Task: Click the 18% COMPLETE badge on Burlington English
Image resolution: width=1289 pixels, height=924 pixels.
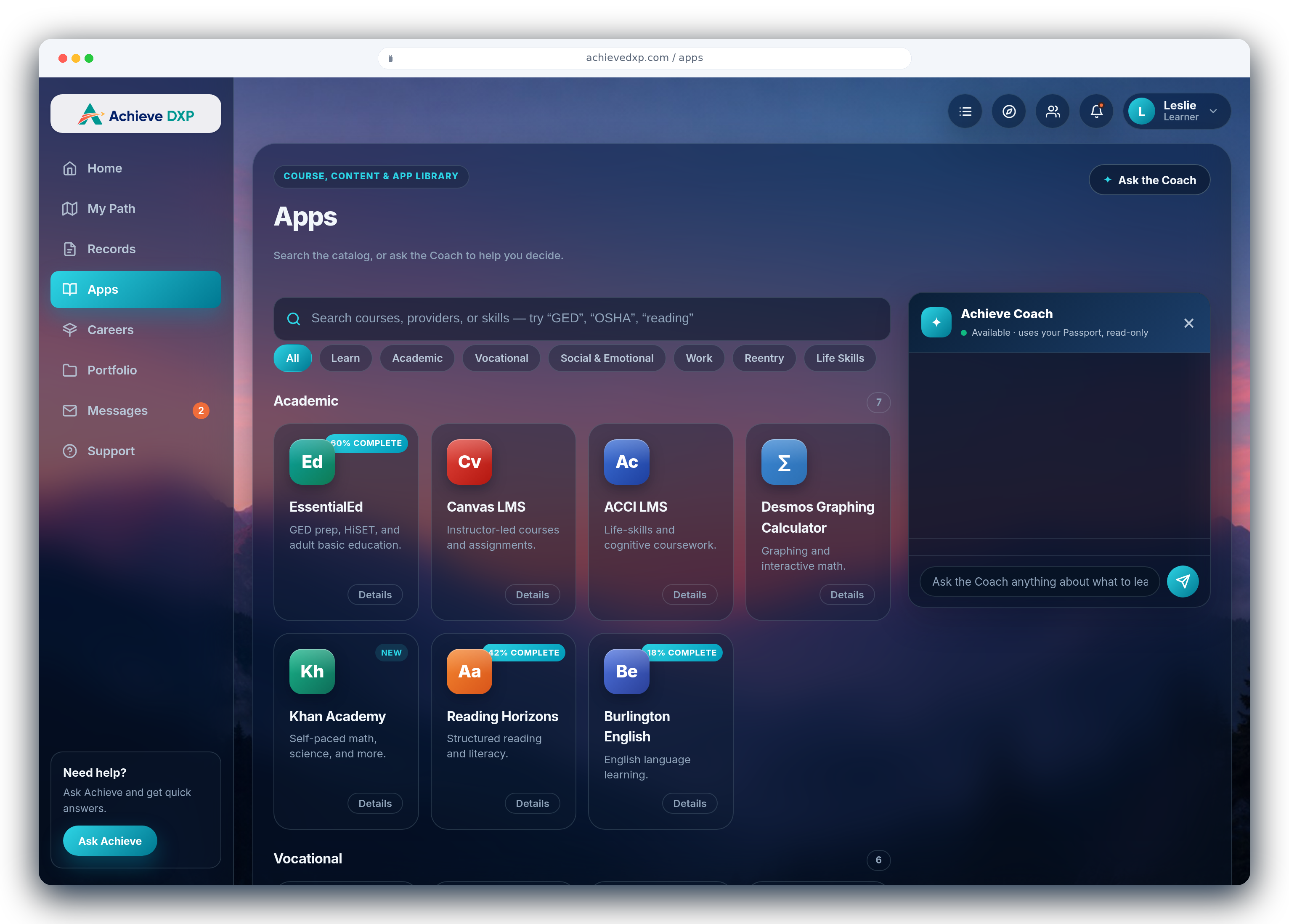Action: (682, 653)
